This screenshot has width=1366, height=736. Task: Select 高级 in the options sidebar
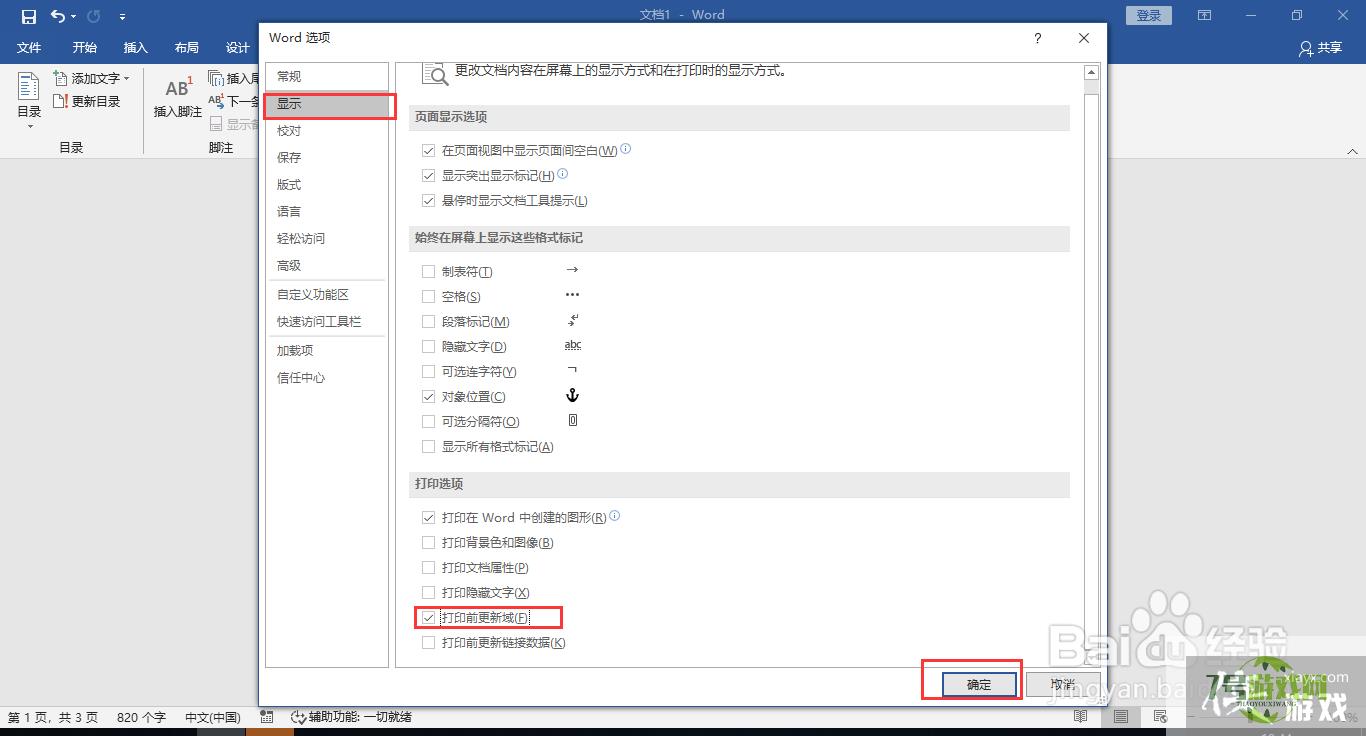[x=326, y=266]
